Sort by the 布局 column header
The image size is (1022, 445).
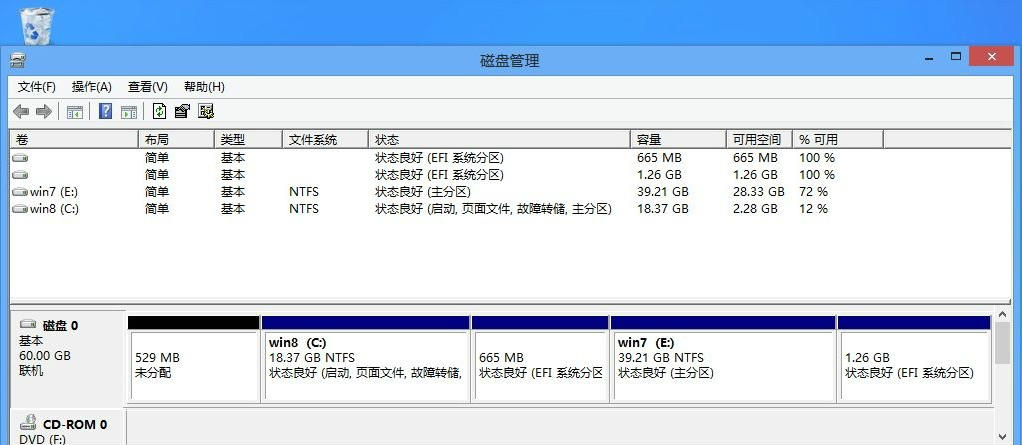(177, 139)
